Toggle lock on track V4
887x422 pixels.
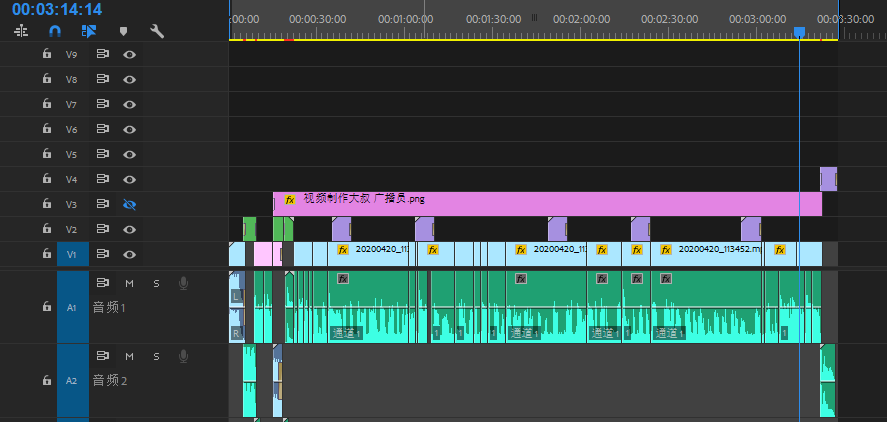(x=47, y=178)
